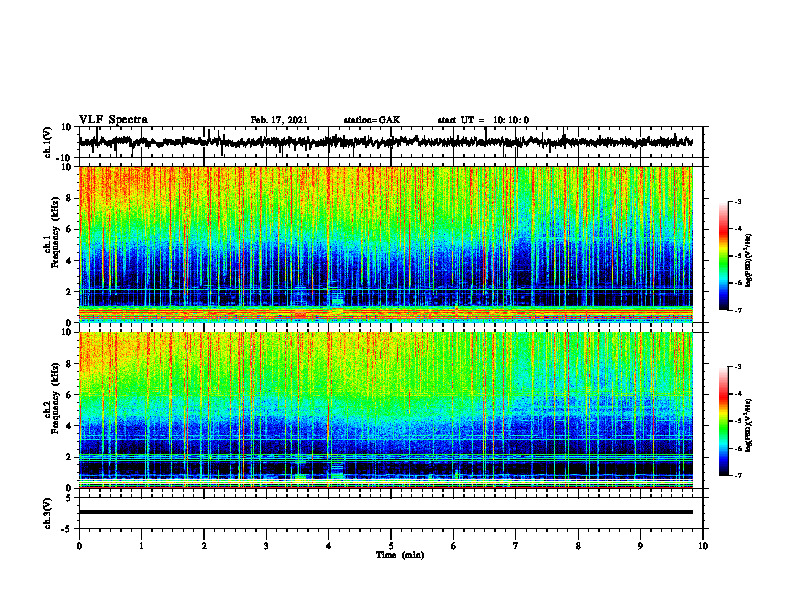Viewport: 792px width, 612px height.
Task: Click the ch.2 spectrogram "4" kHz tick label
Action: [x=70, y=426]
